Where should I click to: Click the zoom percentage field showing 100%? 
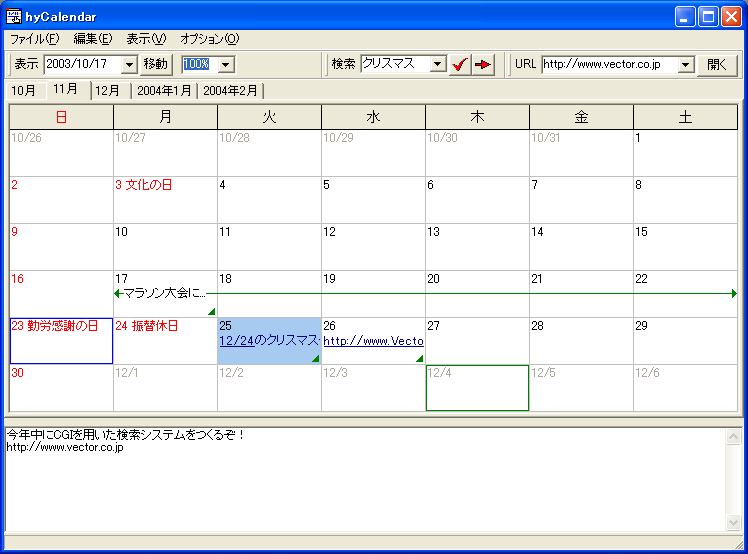pyautogui.click(x=200, y=64)
